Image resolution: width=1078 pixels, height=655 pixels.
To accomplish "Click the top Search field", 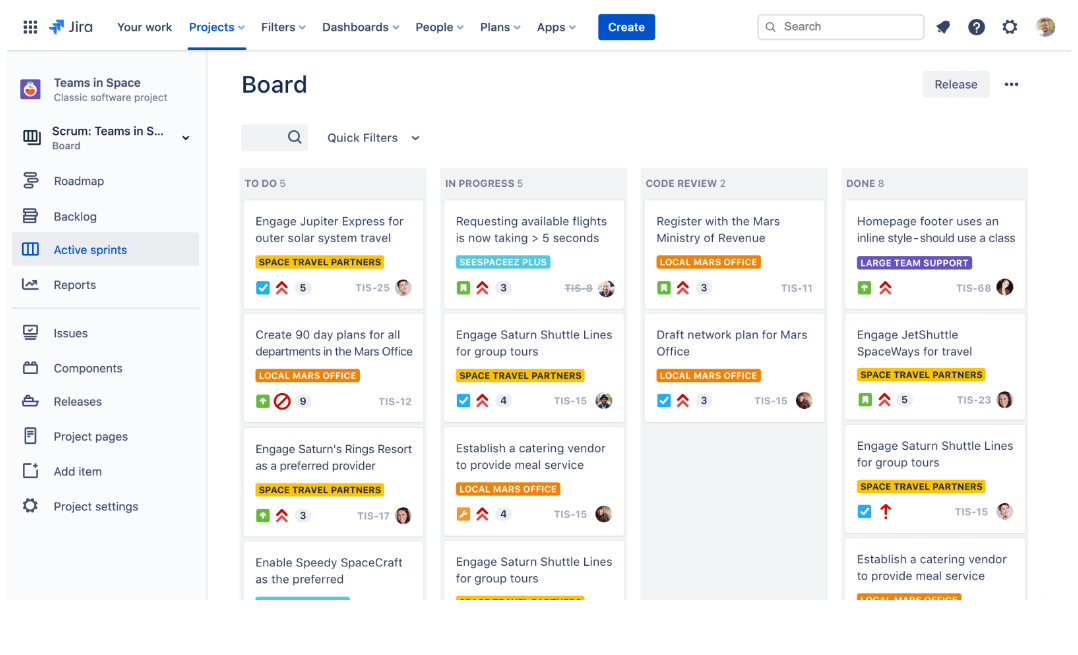I will [x=840, y=27].
